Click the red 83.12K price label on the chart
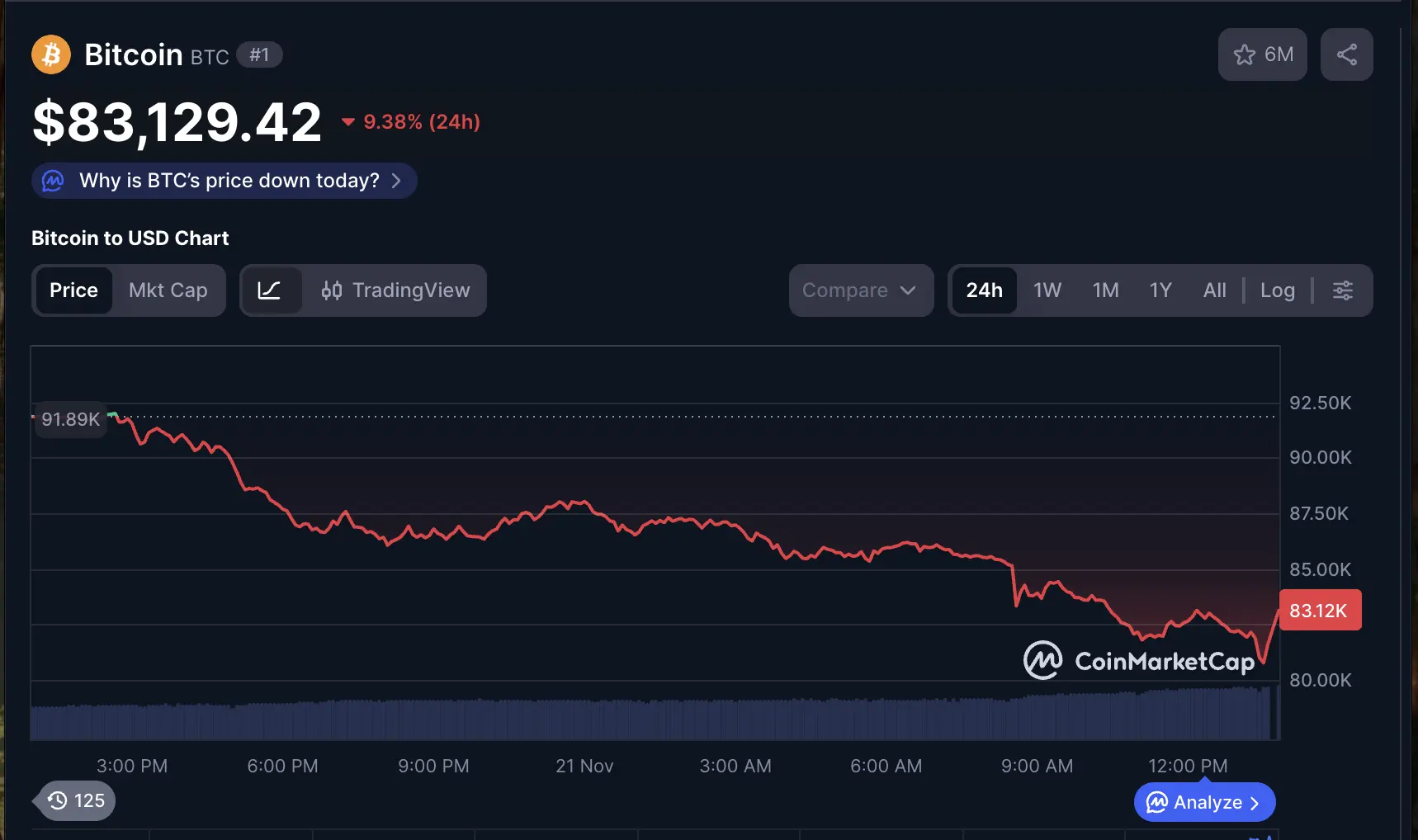Image resolution: width=1418 pixels, height=840 pixels. [1321, 610]
